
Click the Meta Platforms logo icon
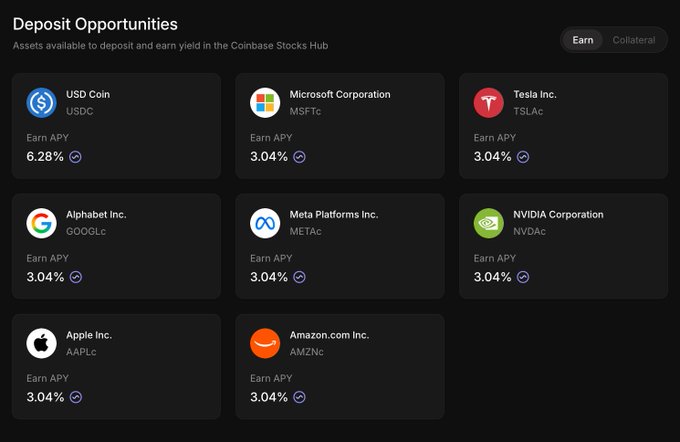coord(265,223)
